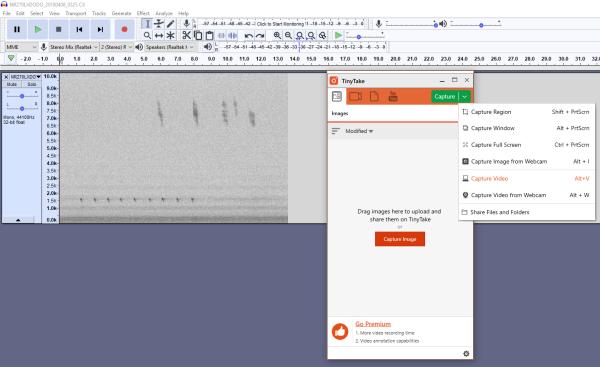Trim audio outside selection
The width and height of the screenshot is (600, 367).
(x=221, y=36)
